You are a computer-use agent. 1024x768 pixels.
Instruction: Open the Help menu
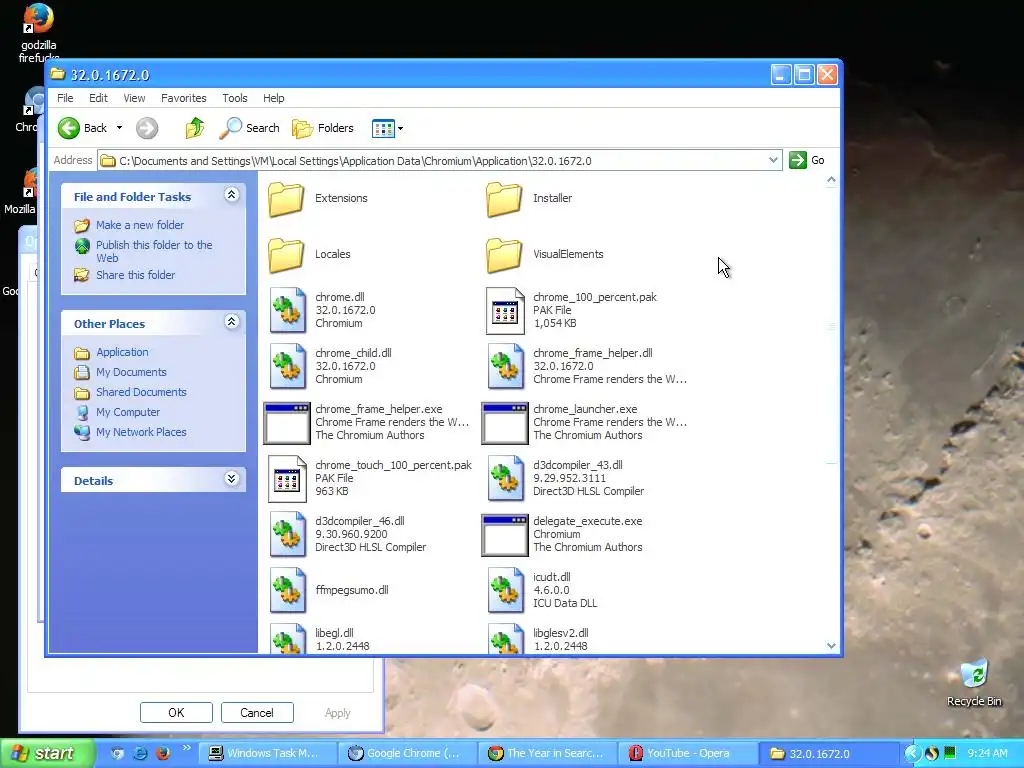274,98
